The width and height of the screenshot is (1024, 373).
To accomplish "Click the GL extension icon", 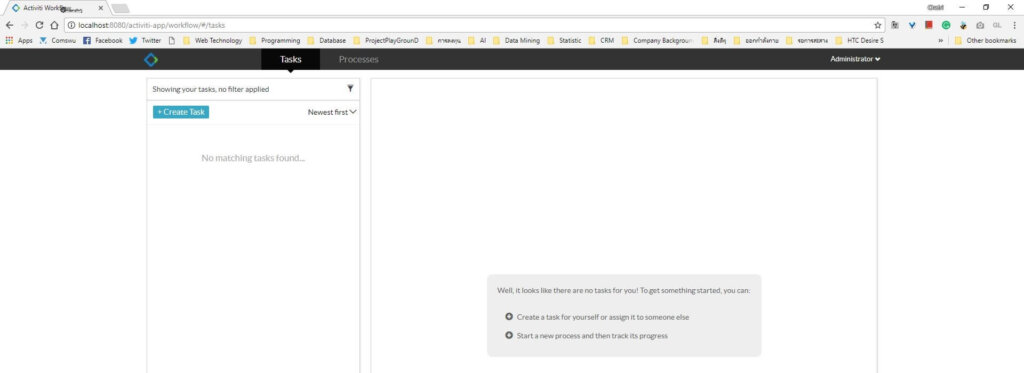I will click(997, 25).
